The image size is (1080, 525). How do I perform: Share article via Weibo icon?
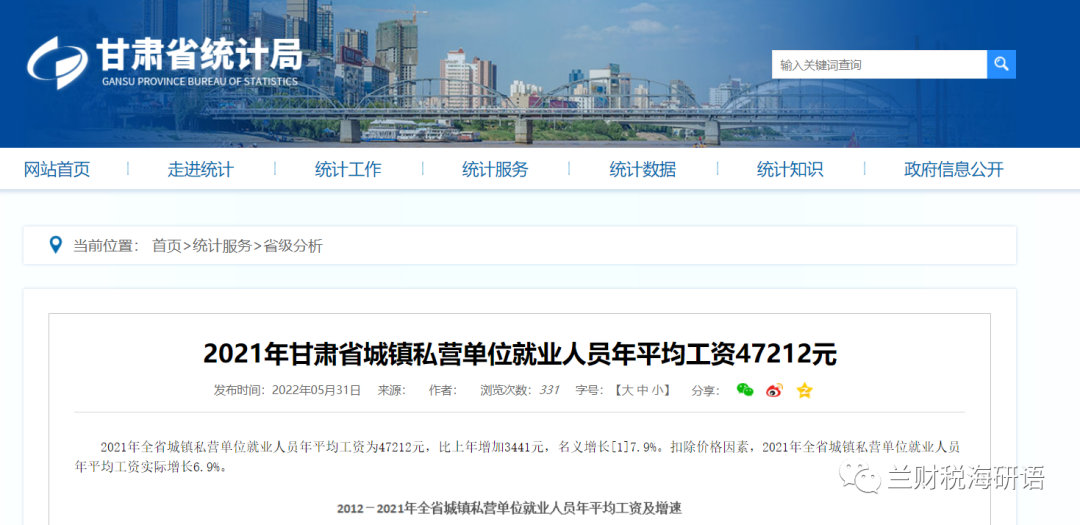point(775,391)
